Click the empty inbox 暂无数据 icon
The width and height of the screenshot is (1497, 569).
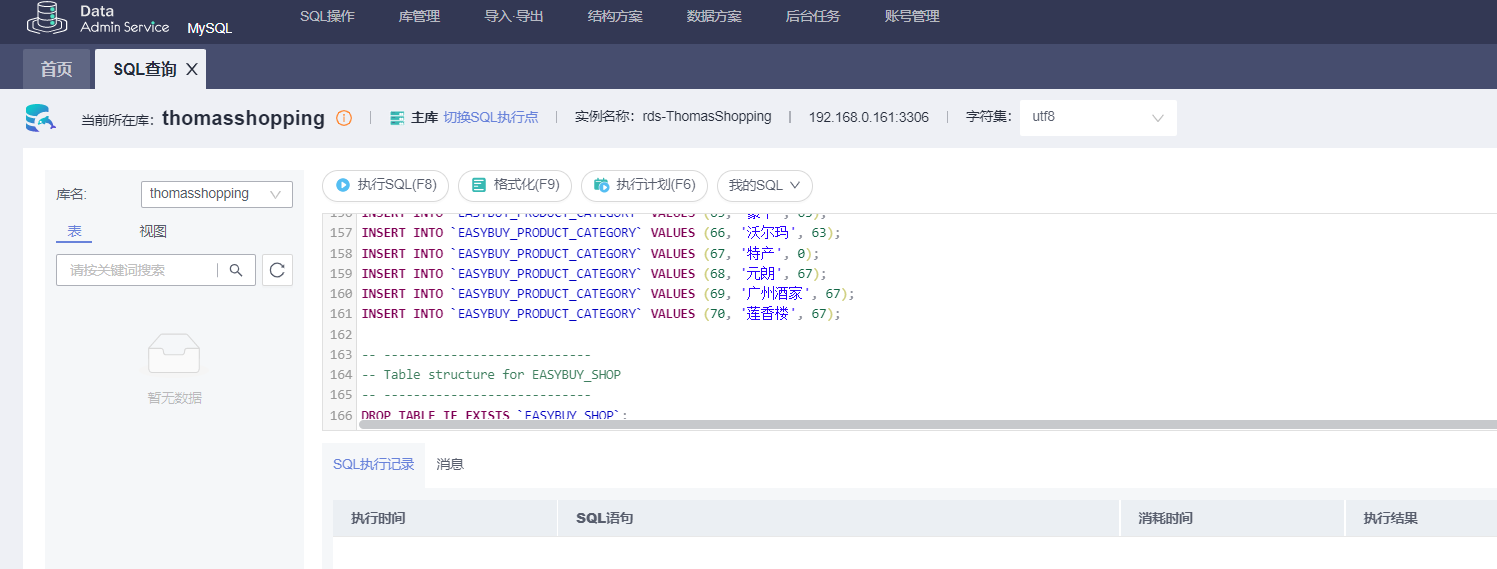[x=174, y=353]
